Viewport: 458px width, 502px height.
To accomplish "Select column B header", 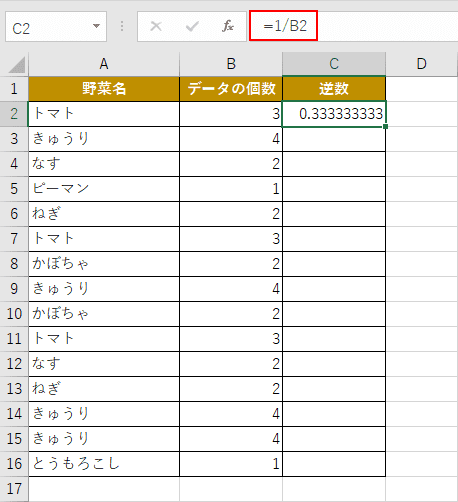I will (231, 64).
